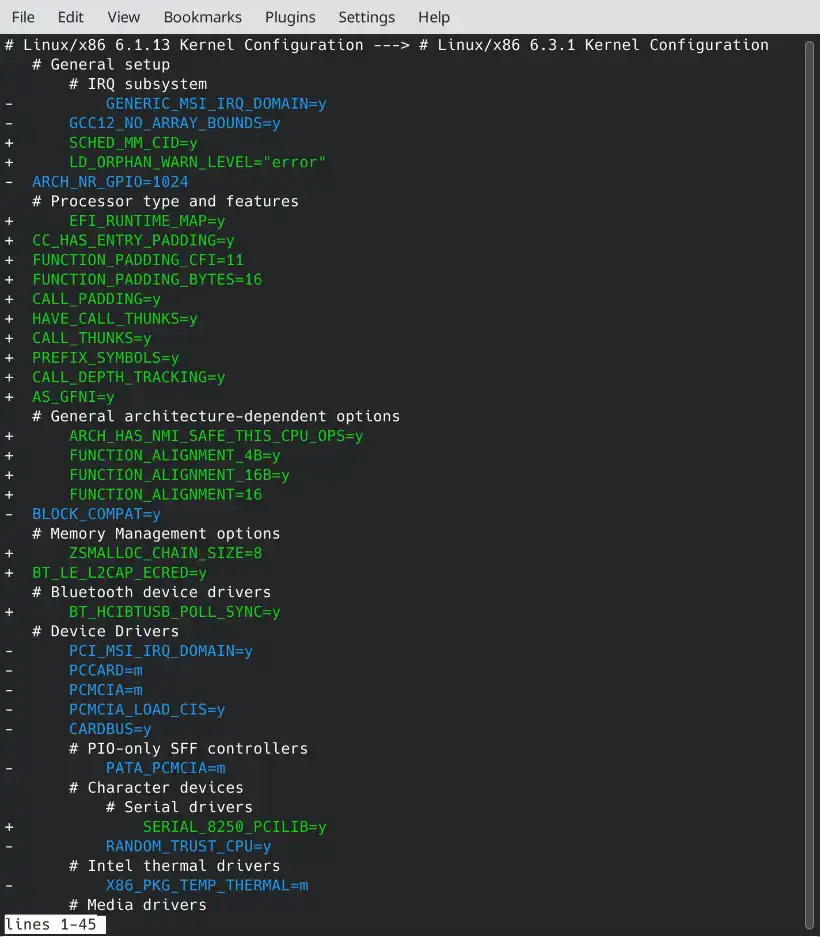Click the LD_ORPHAN_WARN_LEVEL="error" entry
The height and width of the screenshot is (937, 820).
(197, 162)
